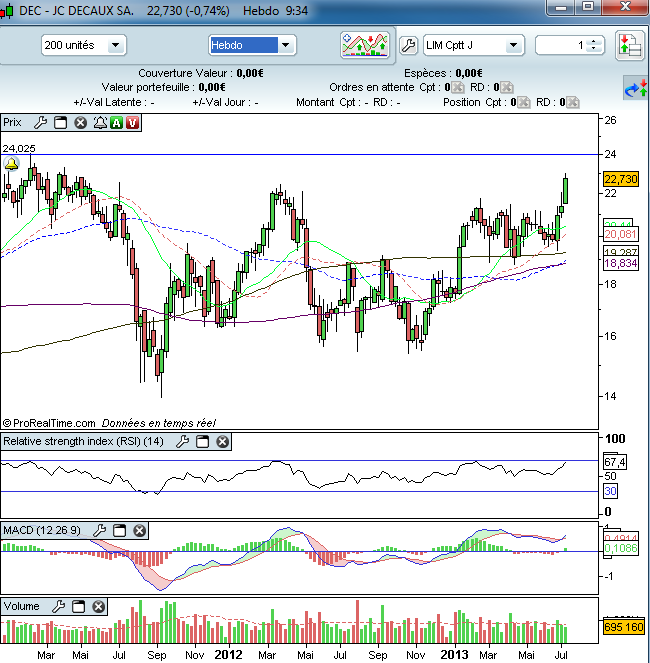
Task: Cancel pending orders Cpt X icon
Action: 457,88
